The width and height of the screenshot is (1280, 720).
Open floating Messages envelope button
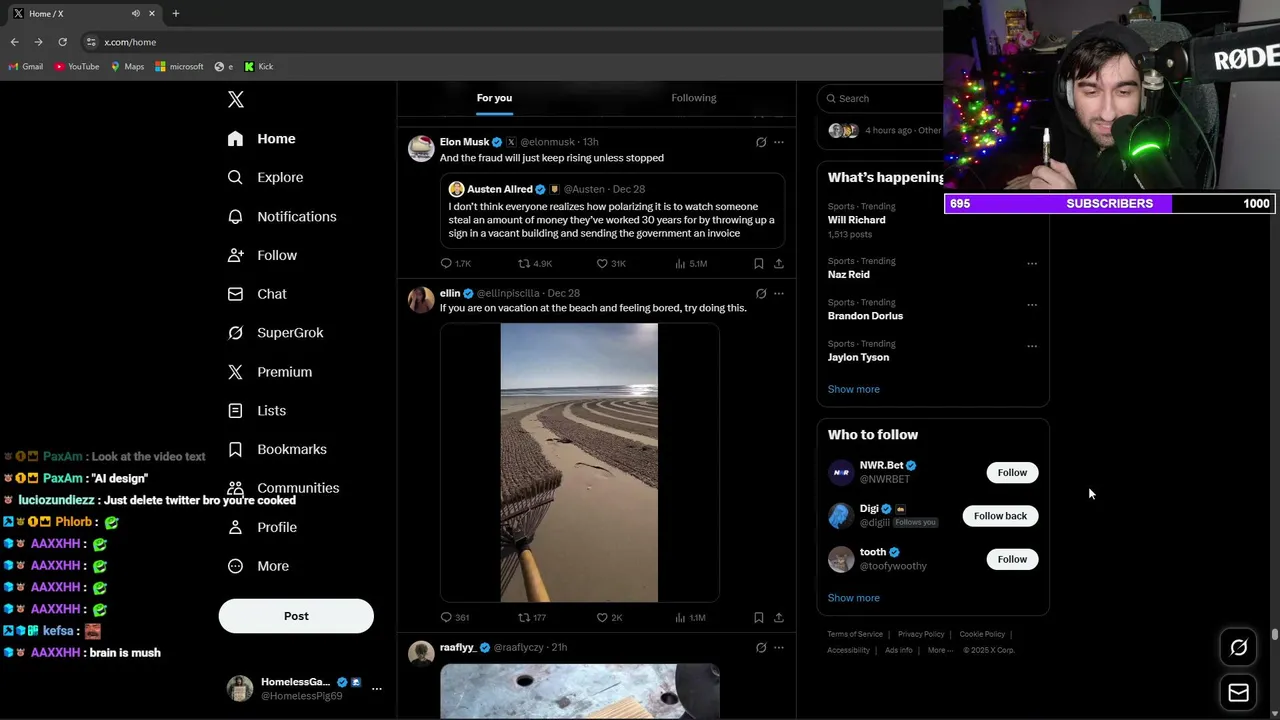pyautogui.click(x=1238, y=692)
